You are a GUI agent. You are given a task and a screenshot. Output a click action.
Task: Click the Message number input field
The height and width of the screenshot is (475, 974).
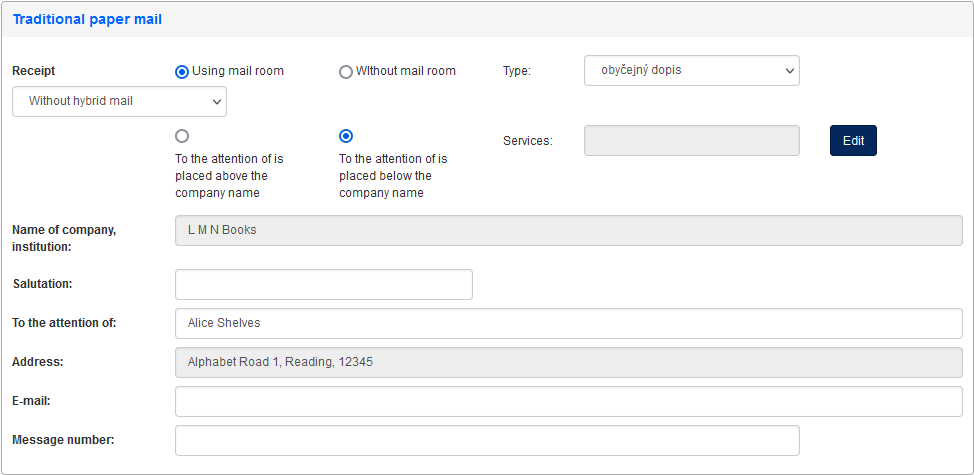tap(487, 441)
